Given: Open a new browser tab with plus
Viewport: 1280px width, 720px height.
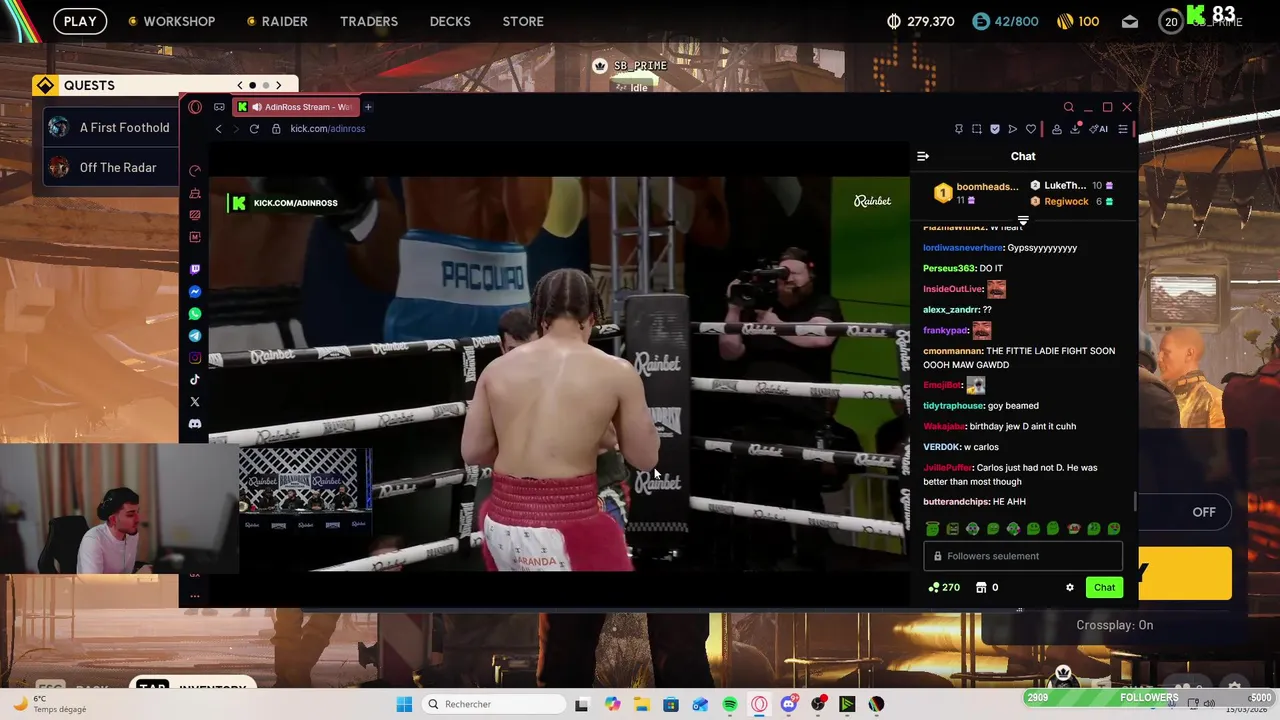Looking at the screenshot, I should 368,107.
